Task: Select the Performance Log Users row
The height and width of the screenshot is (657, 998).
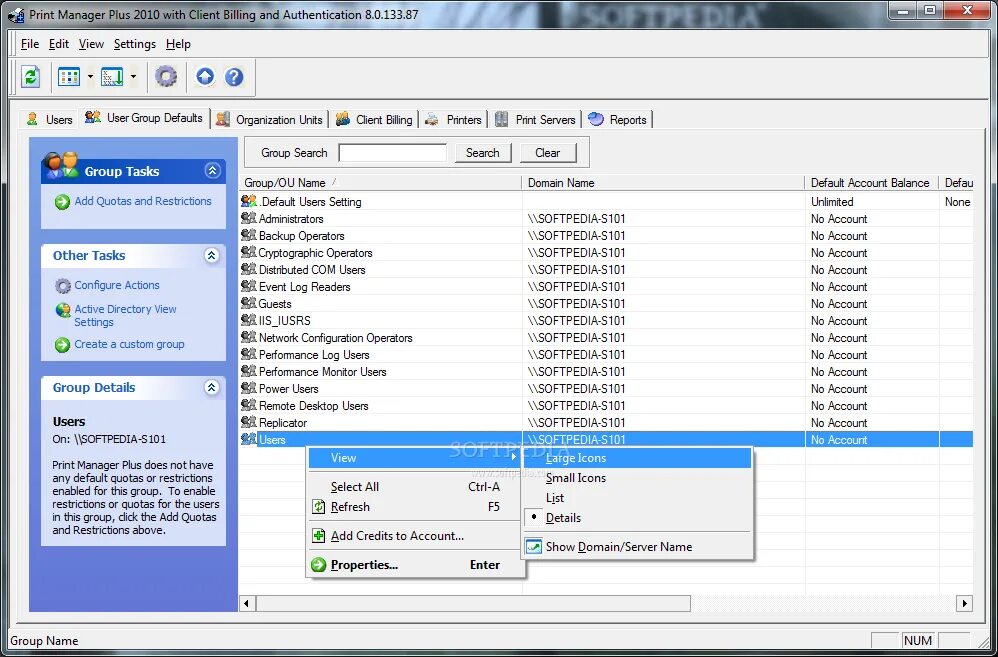Action: (x=606, y=355)
